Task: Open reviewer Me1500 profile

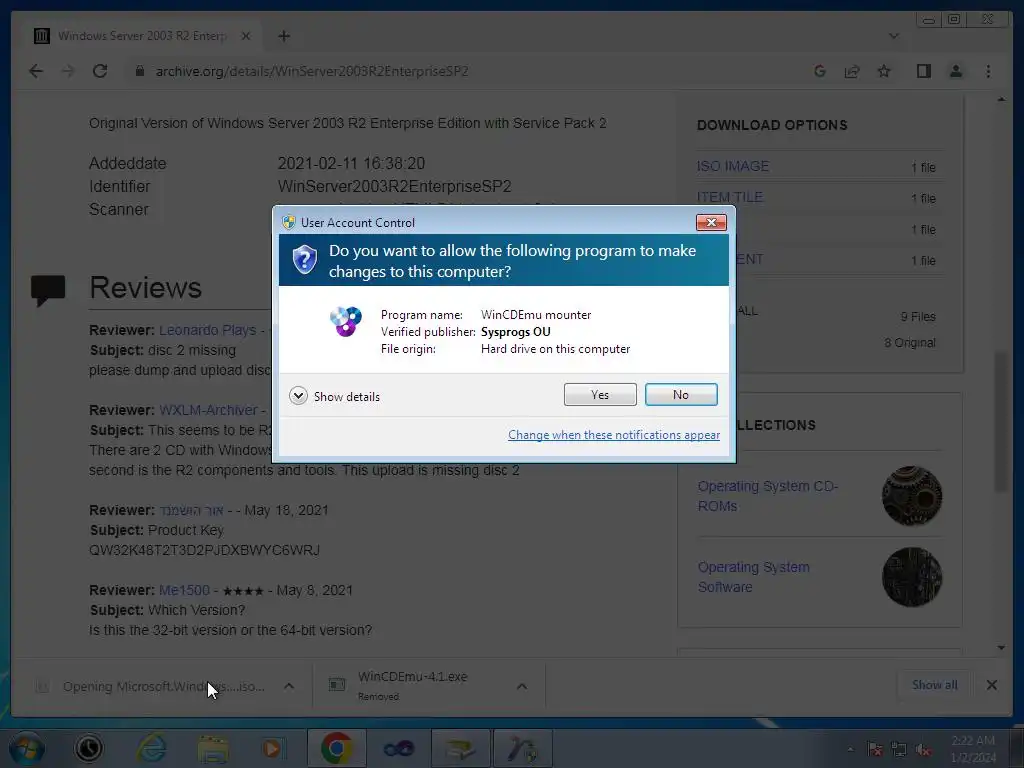Action: (184, 590)
